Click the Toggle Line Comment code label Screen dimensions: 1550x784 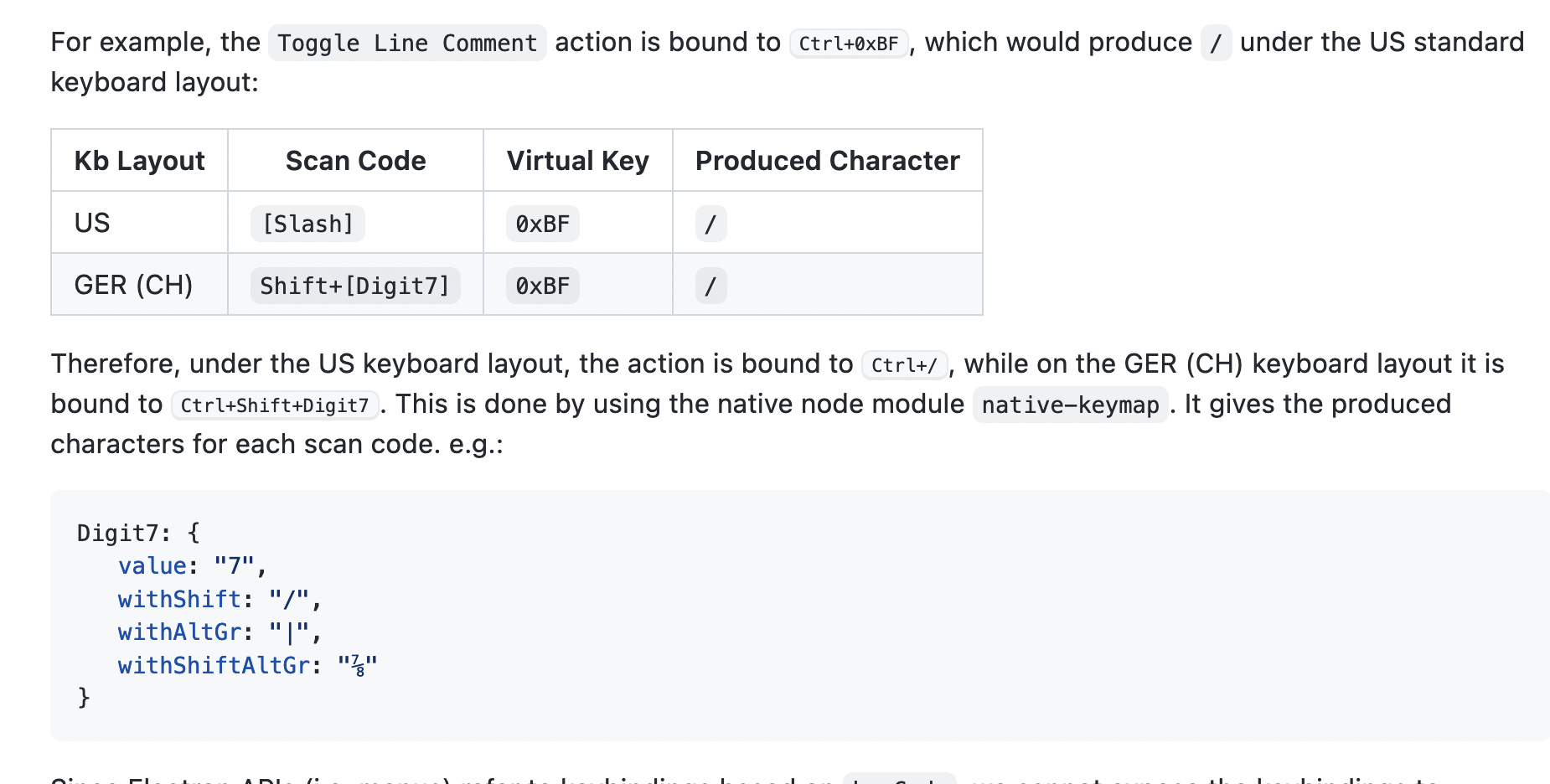[407, 43]
